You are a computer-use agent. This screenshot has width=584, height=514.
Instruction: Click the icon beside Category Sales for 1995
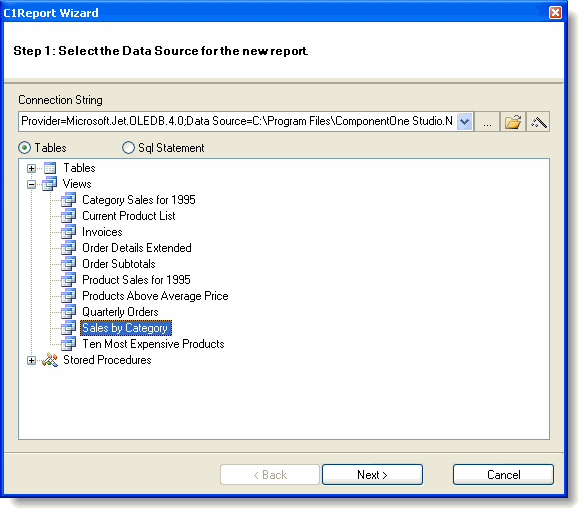pos(69,200)
